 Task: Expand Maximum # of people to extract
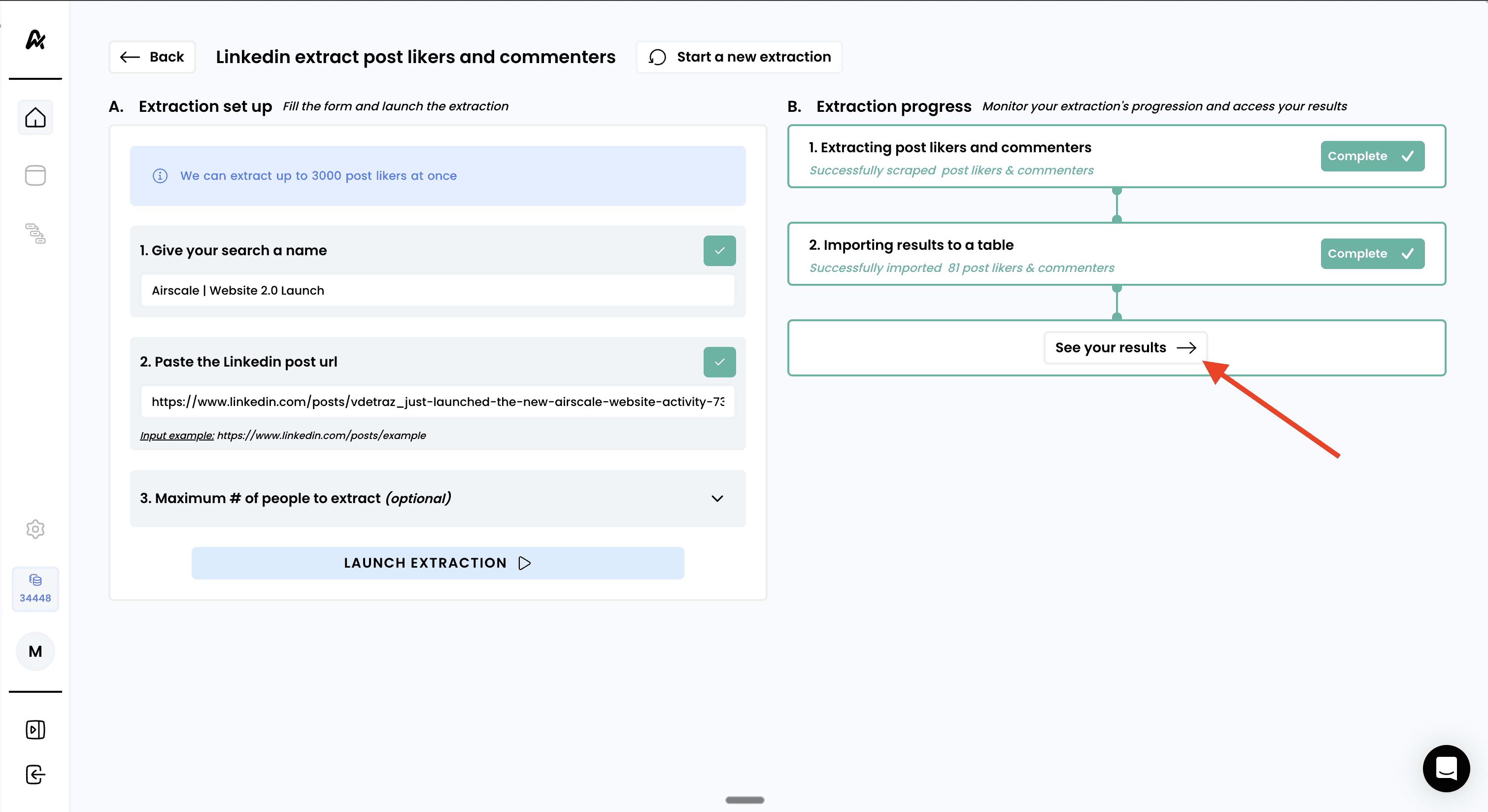point(717,499)
